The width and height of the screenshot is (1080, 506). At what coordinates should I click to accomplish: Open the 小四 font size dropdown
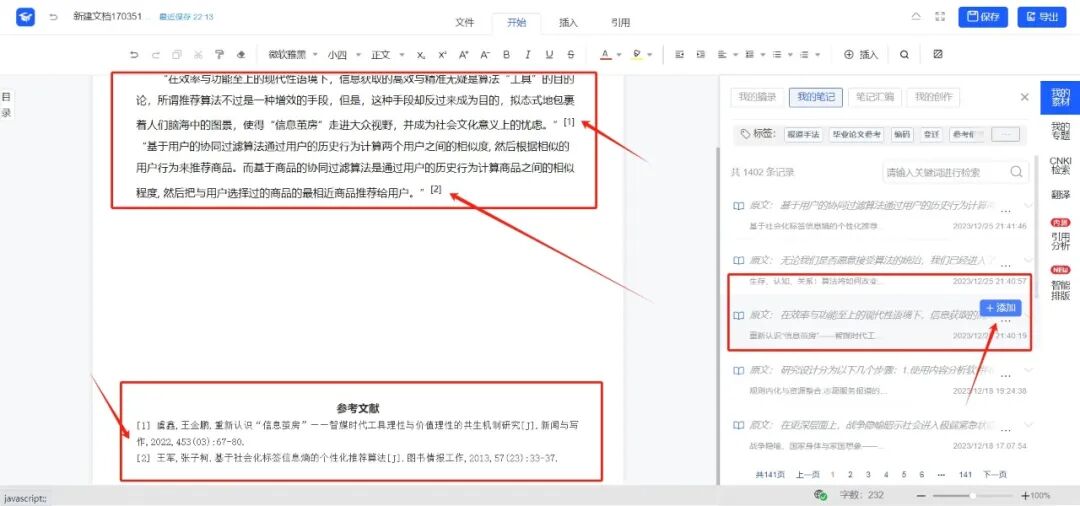(342, 54)
